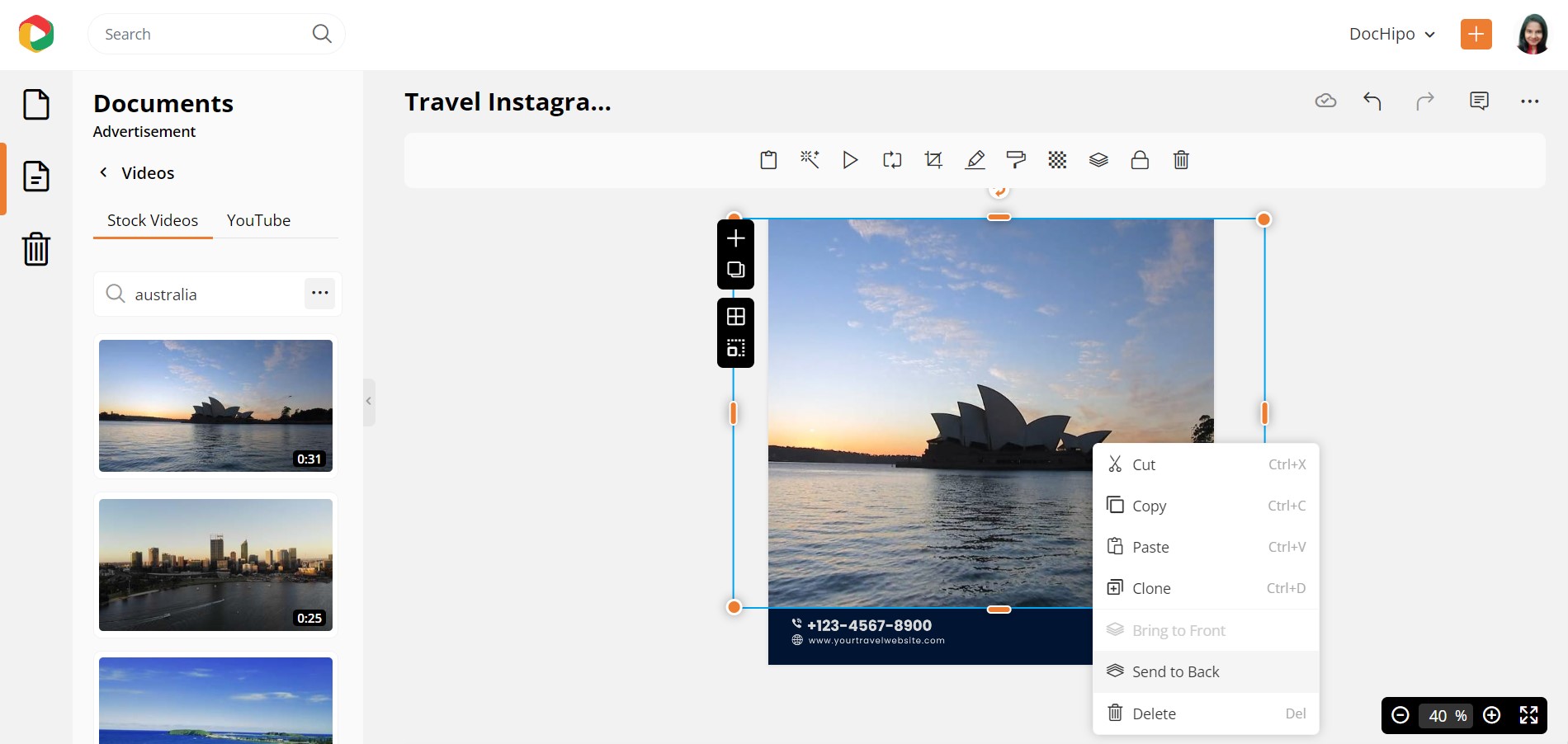Click the phone number text on canvas
Screen dimensions: 1568x744
[x=869, y=625]
